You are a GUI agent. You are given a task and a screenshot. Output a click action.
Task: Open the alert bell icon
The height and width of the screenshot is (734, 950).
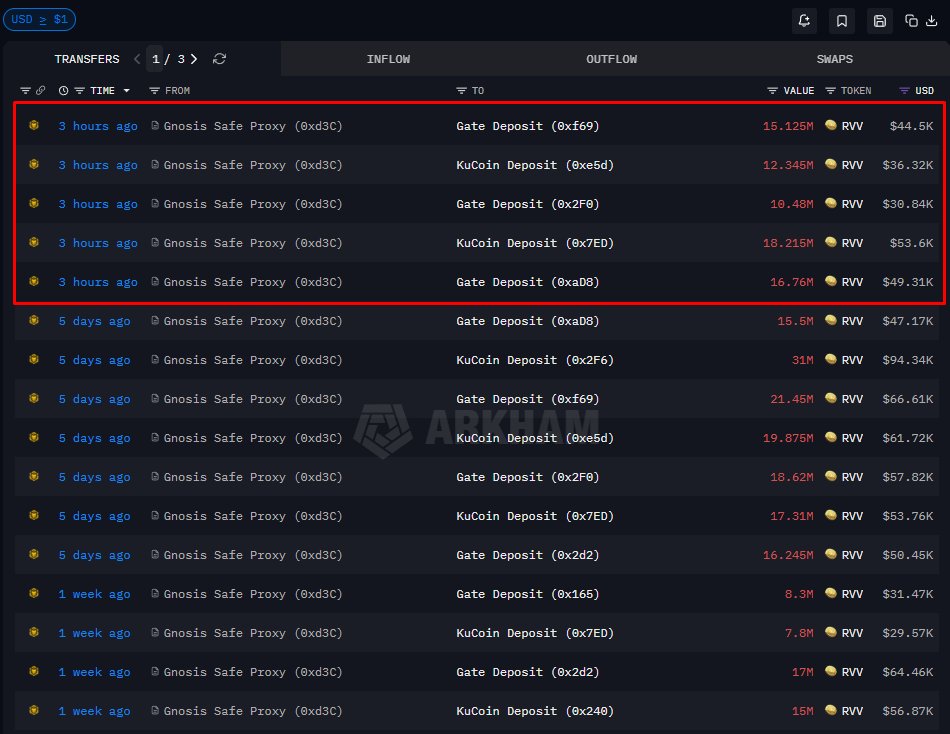coord(804,21)
